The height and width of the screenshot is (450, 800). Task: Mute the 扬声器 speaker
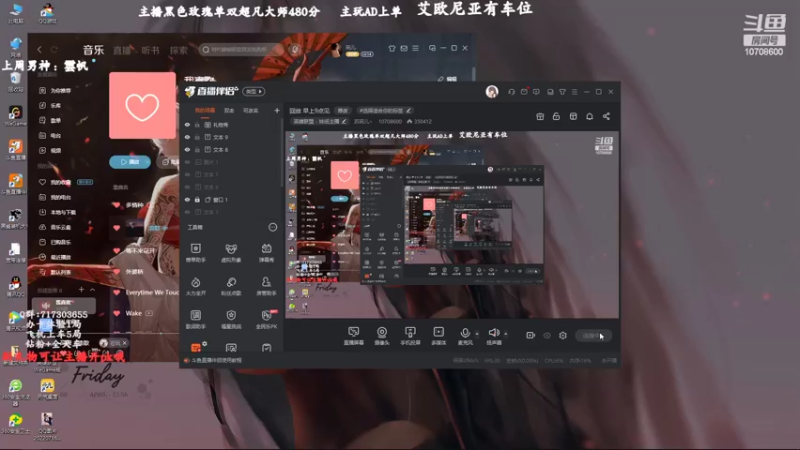click(493, 336)
